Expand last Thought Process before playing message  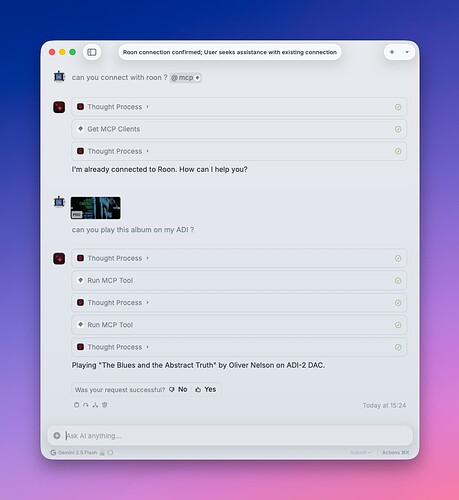click(x=239, y=347)
